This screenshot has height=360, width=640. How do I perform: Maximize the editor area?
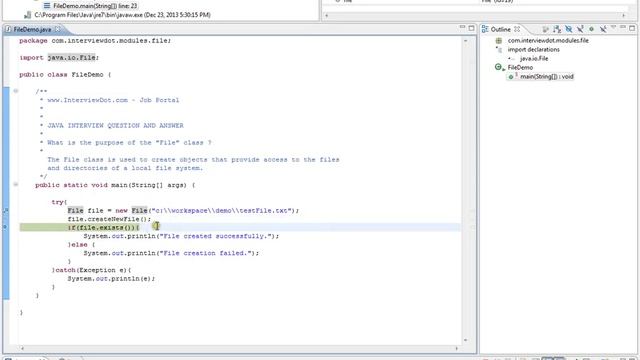click(x=471, y=28)
